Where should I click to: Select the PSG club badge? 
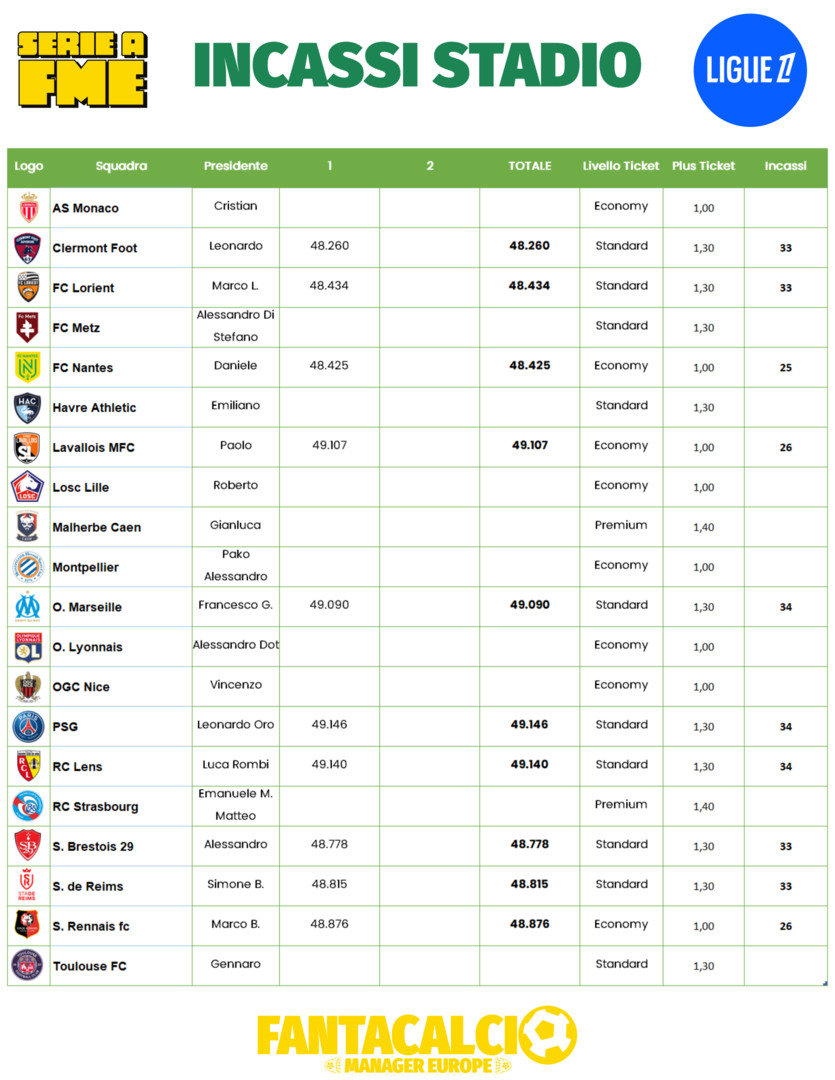point(28,727)
